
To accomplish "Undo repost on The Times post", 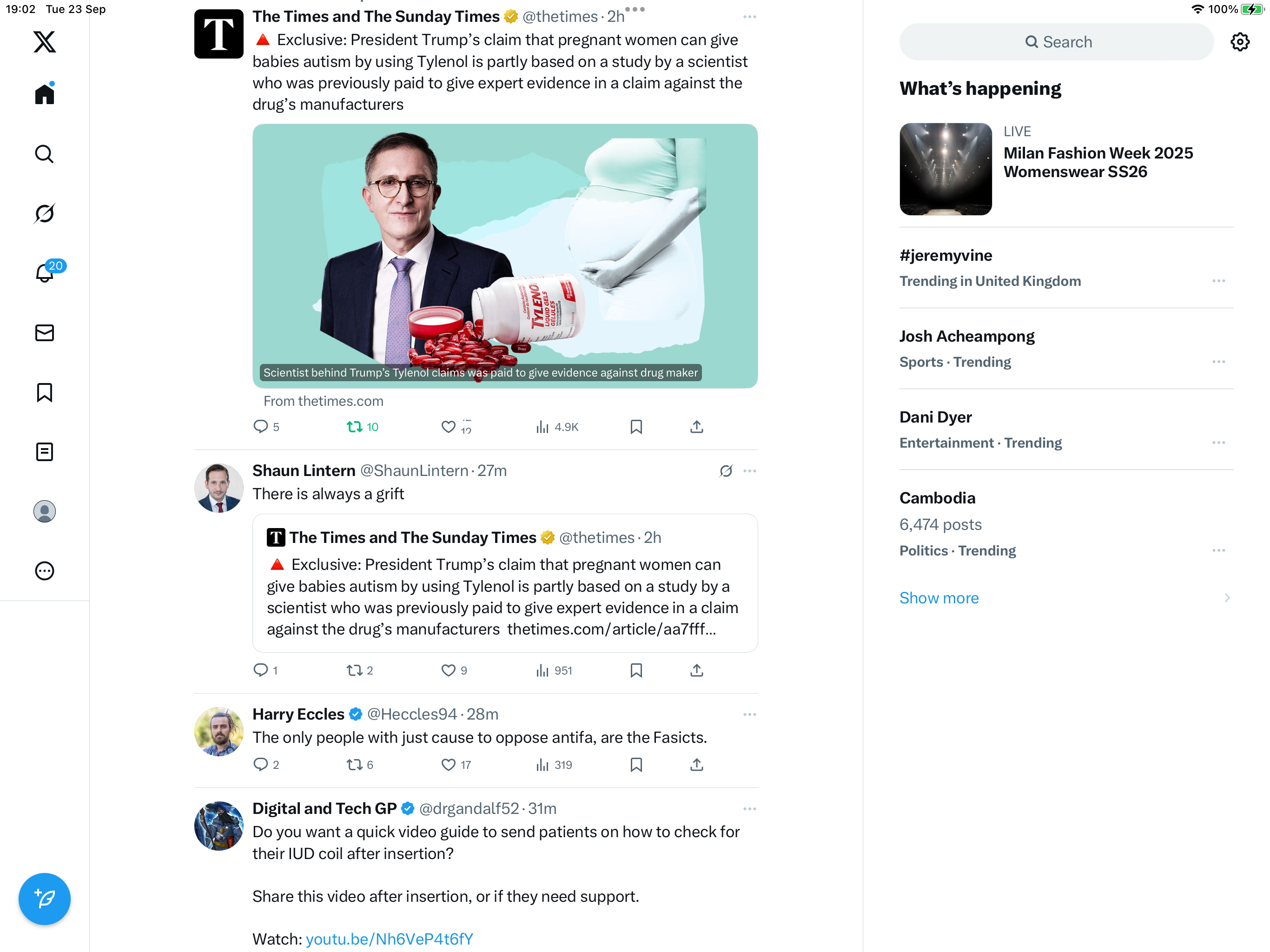I will [x=362, y=427].
